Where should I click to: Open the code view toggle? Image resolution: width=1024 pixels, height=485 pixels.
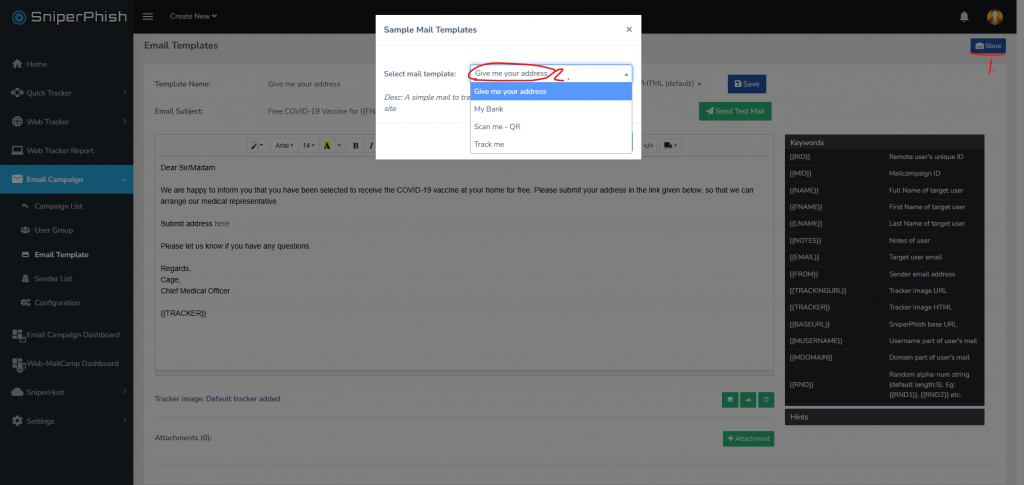(x=648, y=146)
